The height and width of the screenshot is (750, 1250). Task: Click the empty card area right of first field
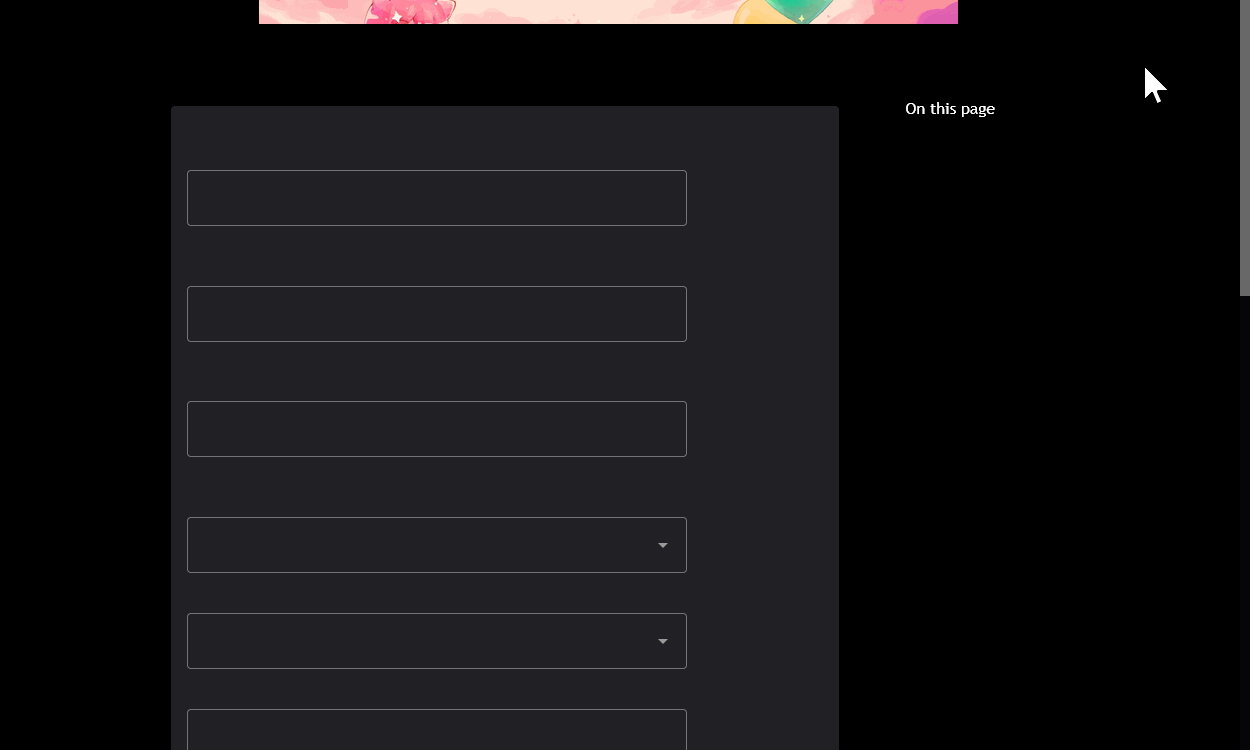click(762, 198)
